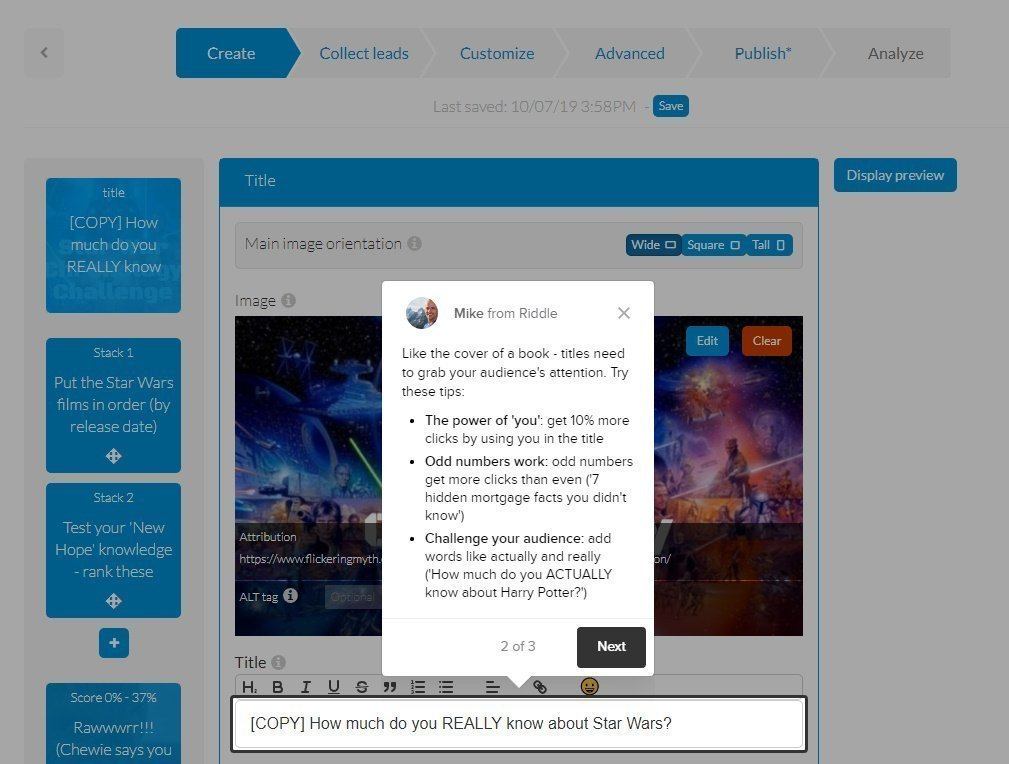This screenshot has height=764, width=1009.
Task: Insert a link with chain icon
Action: click(540, 687)
